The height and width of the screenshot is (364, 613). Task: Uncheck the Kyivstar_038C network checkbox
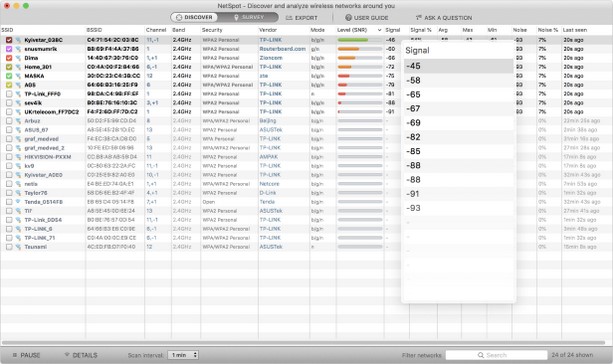click(9, 40)
